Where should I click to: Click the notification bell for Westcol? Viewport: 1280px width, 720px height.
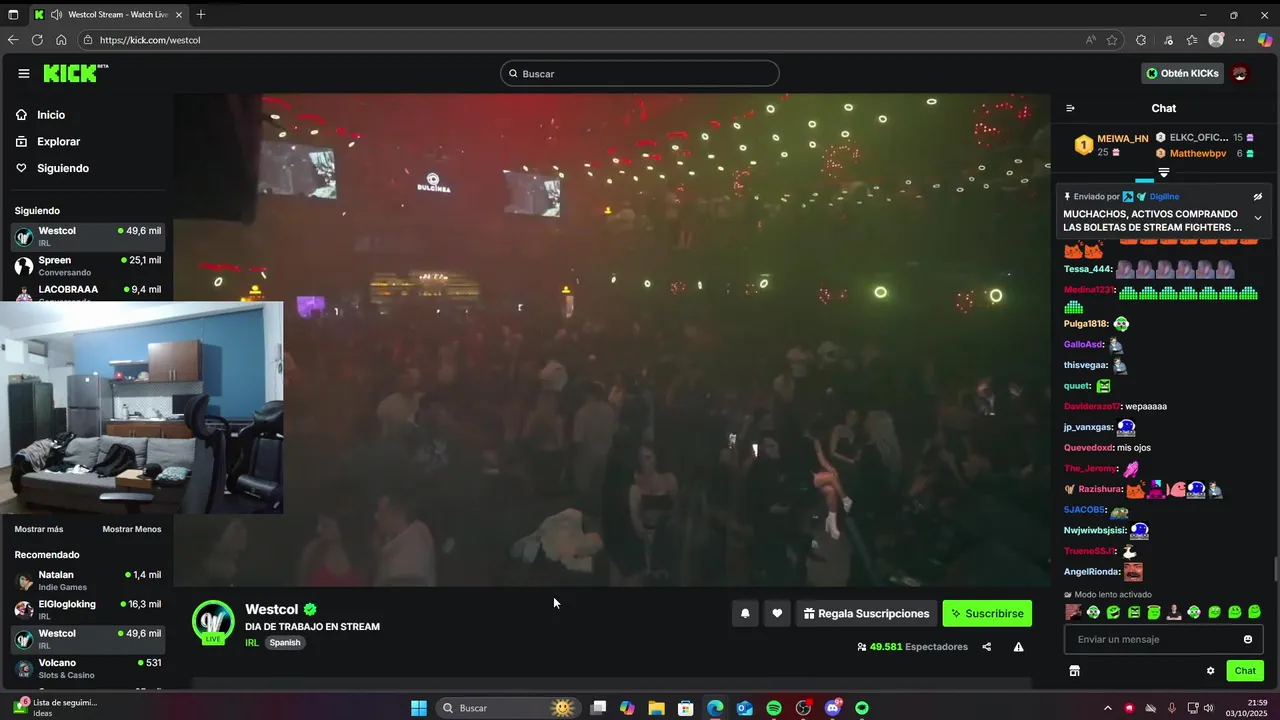(x=744, y=614)
